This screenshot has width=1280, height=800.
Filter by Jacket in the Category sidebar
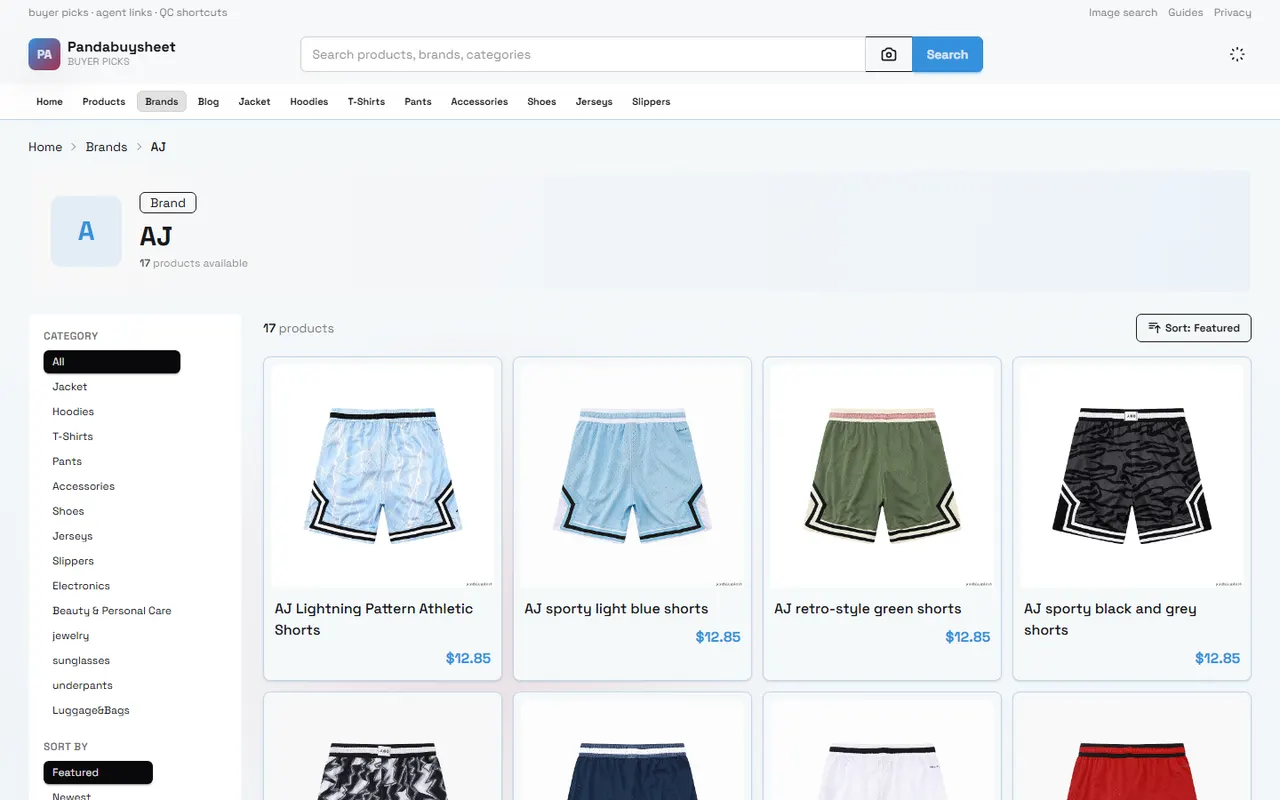coord(70,387)
